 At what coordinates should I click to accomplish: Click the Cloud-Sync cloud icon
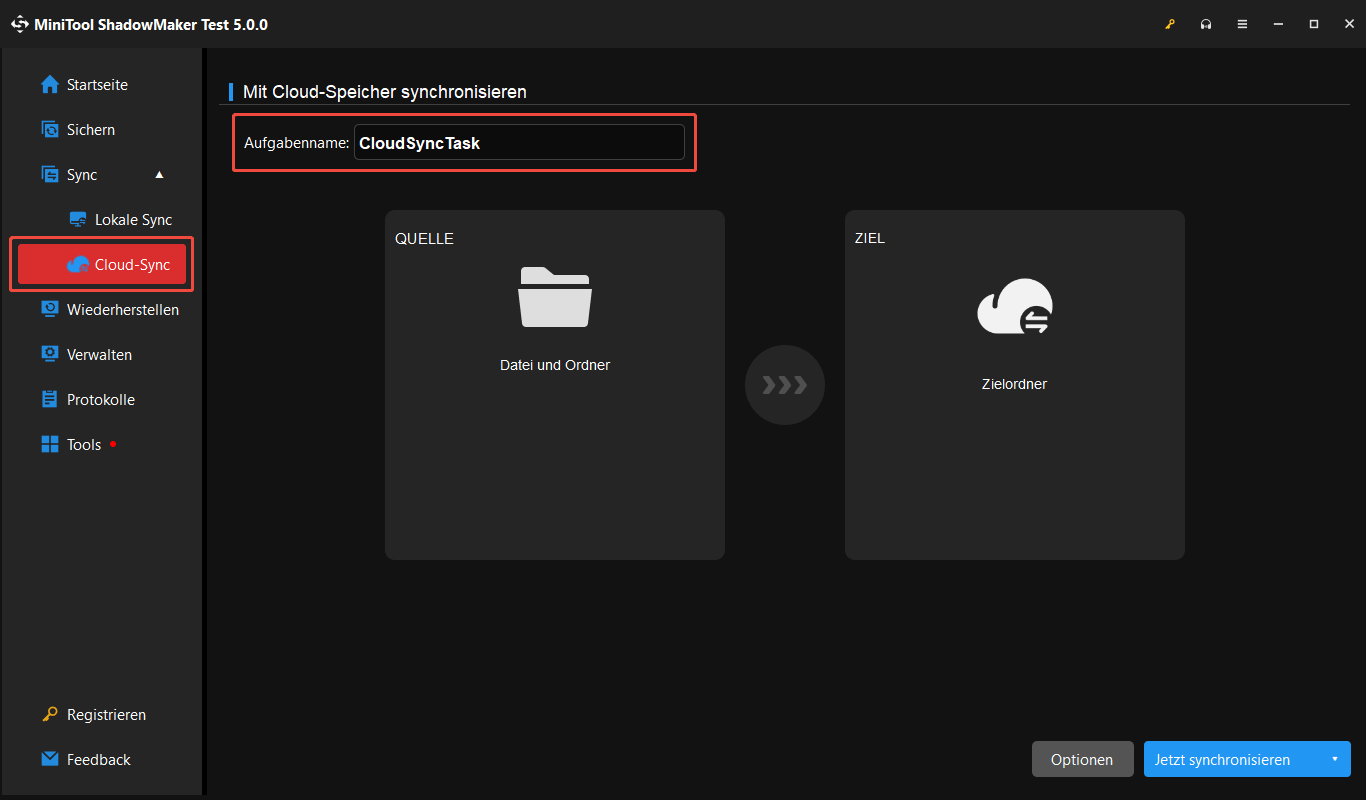click(x=78, y=265)
